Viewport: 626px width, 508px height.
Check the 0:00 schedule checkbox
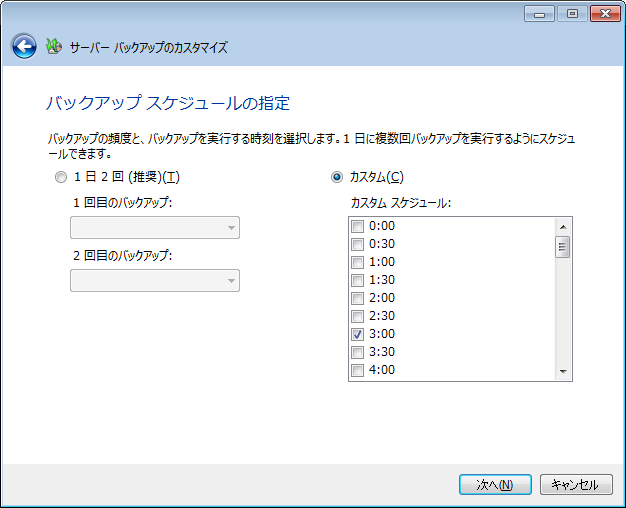click(357, 226)
